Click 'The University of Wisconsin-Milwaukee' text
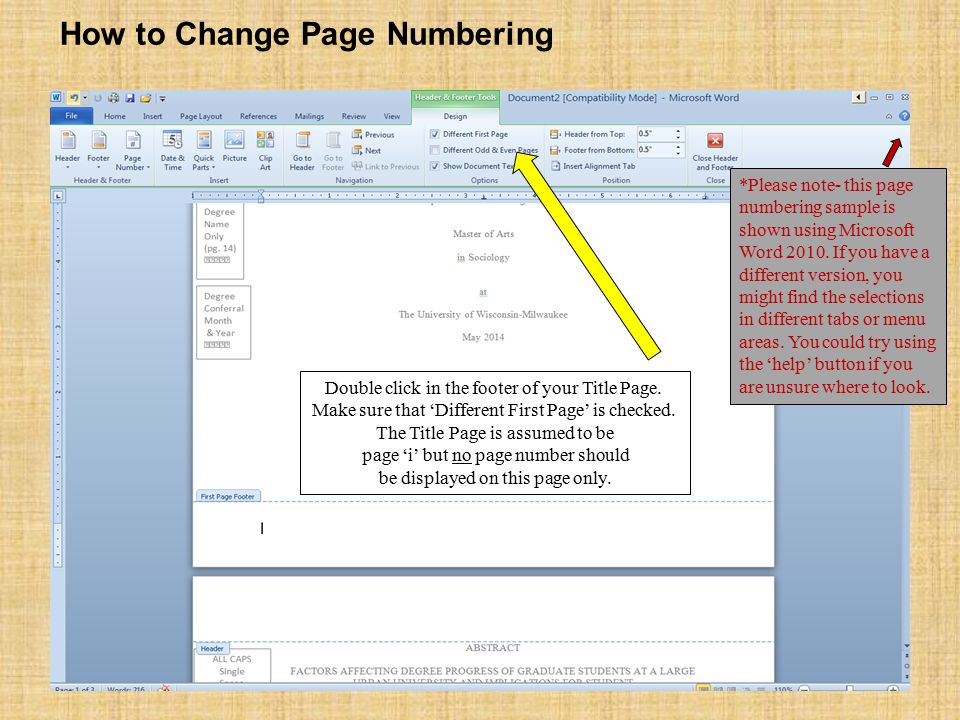Viewport: 960px width, 720px height. click(483, 314)
